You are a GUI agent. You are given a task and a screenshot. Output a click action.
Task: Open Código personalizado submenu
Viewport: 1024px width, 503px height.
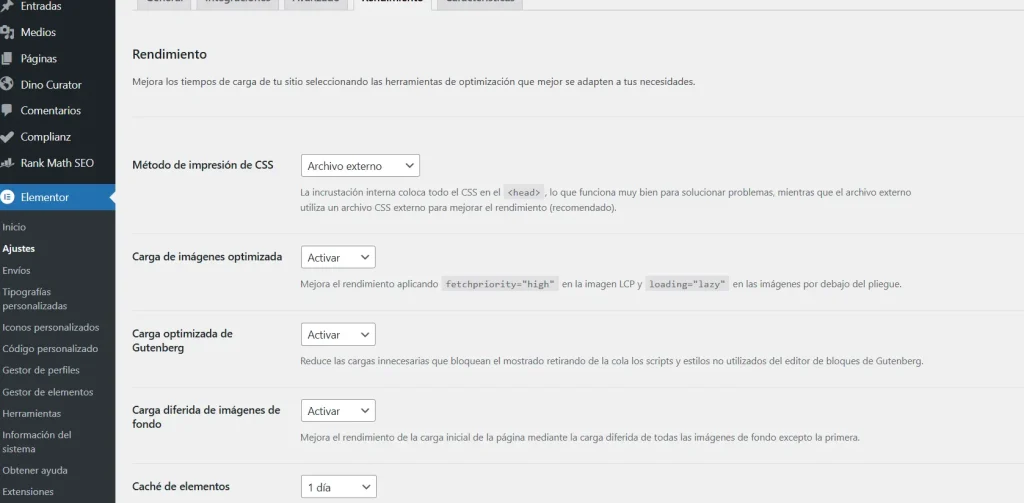coord(50,349)
